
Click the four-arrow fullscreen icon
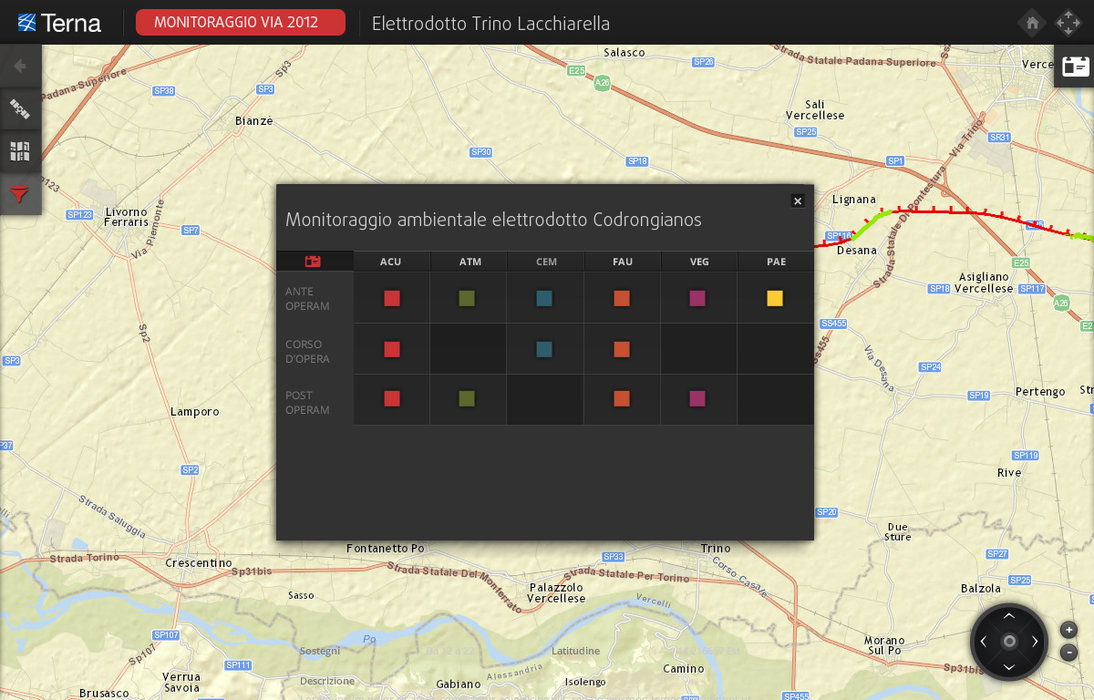coord(1068,23)
